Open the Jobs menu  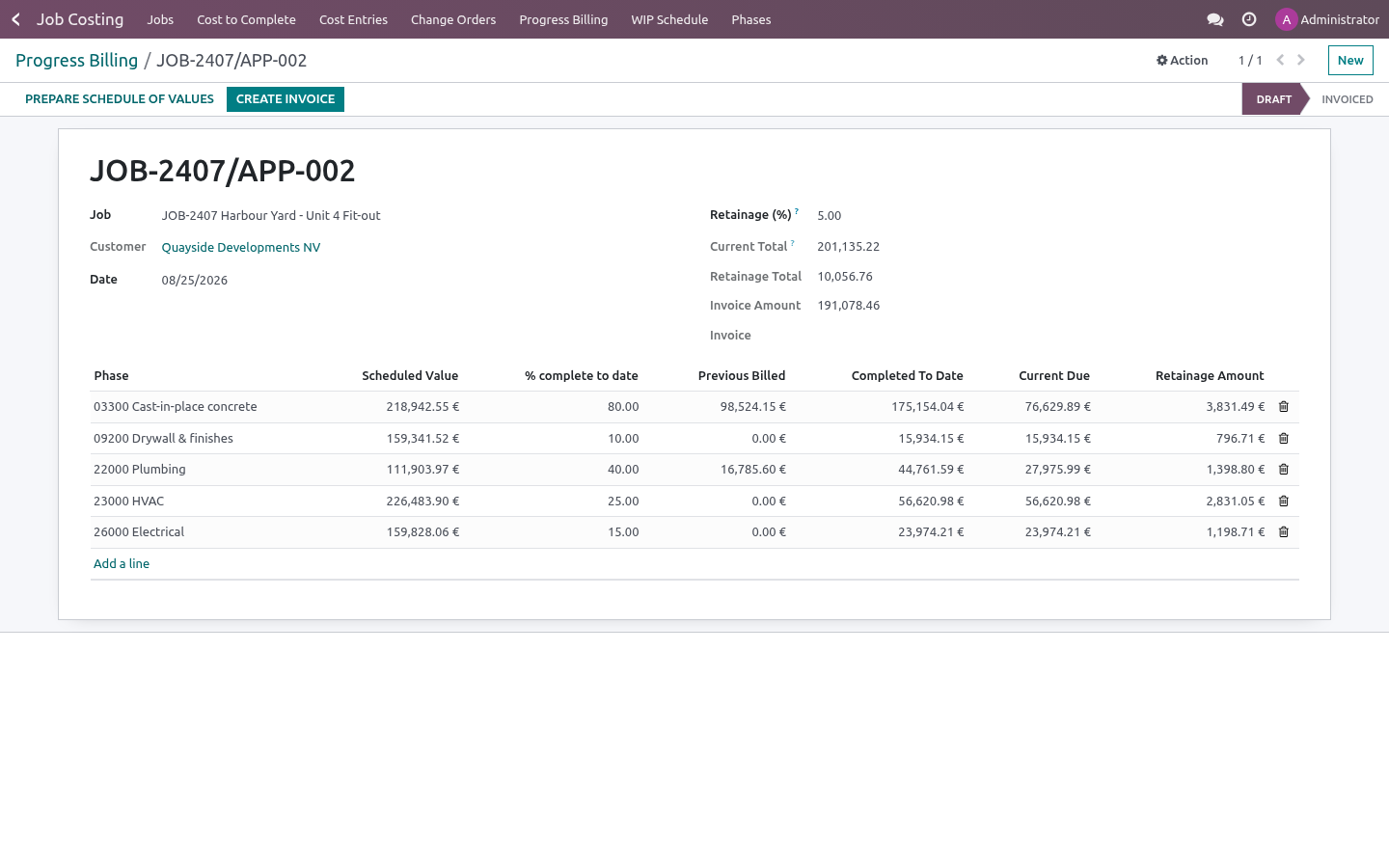pyautogui.click(x=160, y=19)
